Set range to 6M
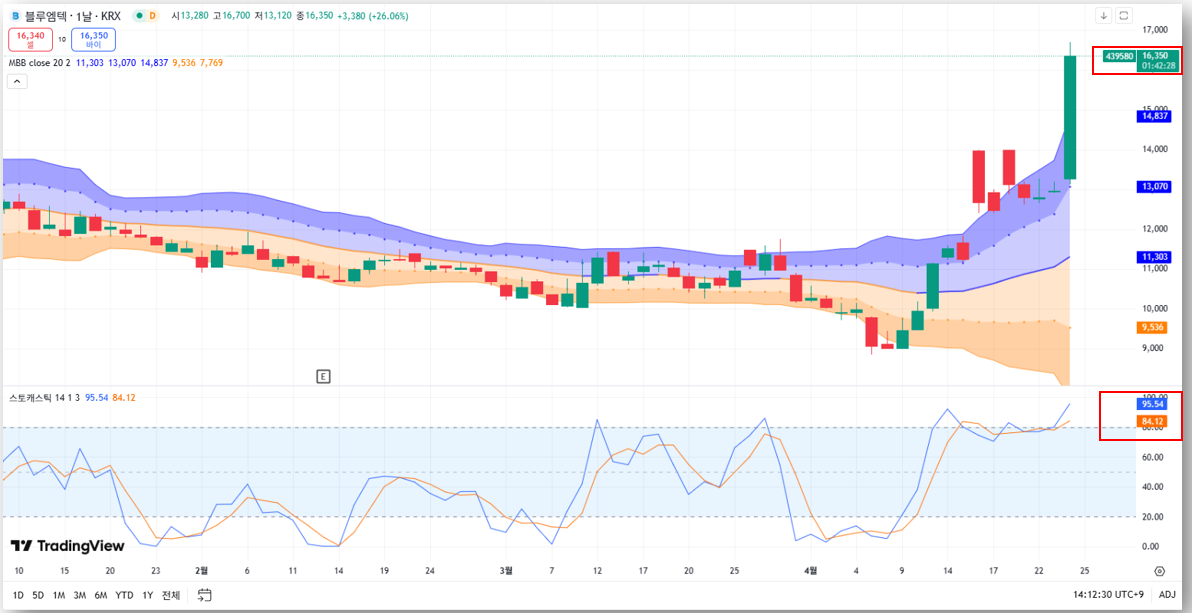1192x613 pixels. tap(100, 596)
